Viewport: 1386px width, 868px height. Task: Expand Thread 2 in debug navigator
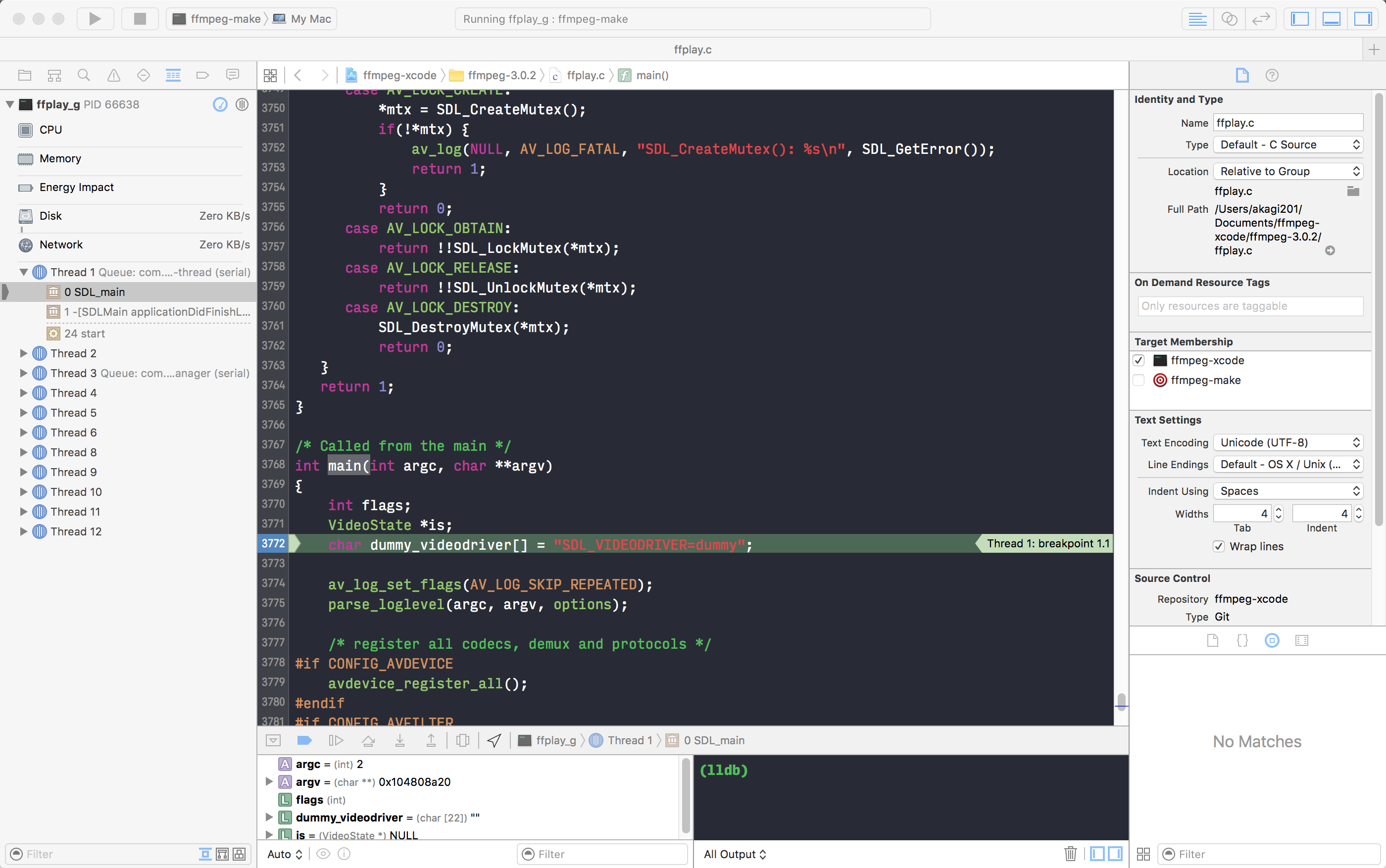click(x=24, y=353)
